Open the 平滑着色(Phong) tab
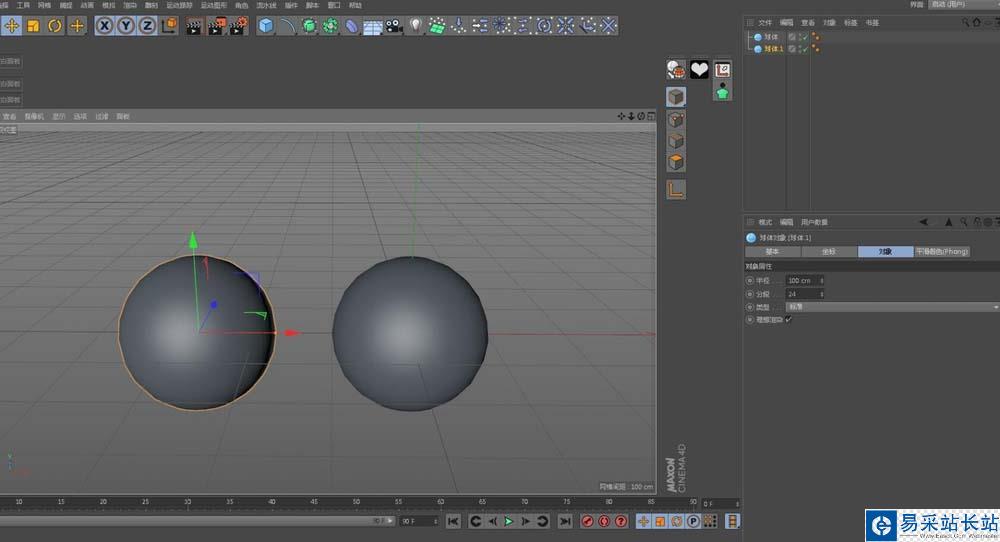 (x=942, y=252)
